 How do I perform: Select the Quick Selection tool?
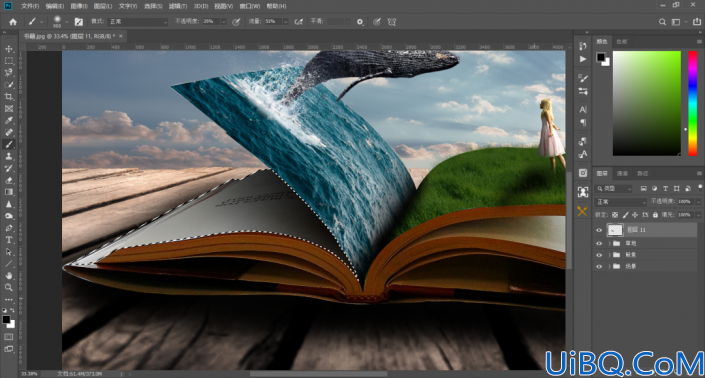tap(9, 84)
